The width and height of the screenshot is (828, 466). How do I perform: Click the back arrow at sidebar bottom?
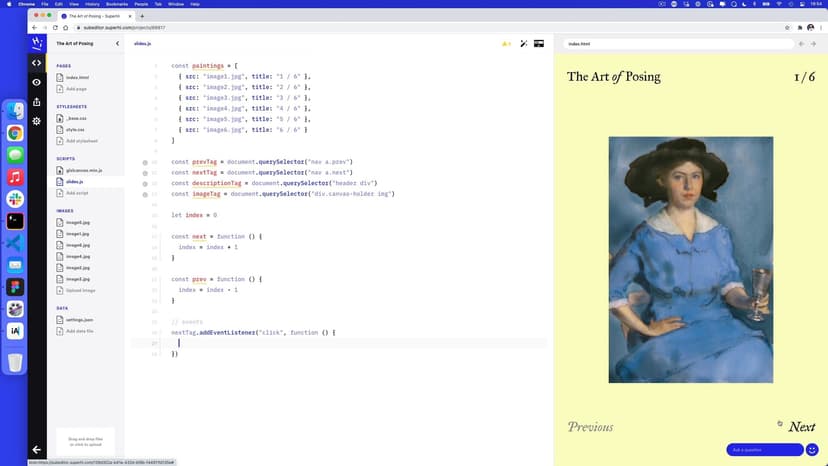(37, 450)
